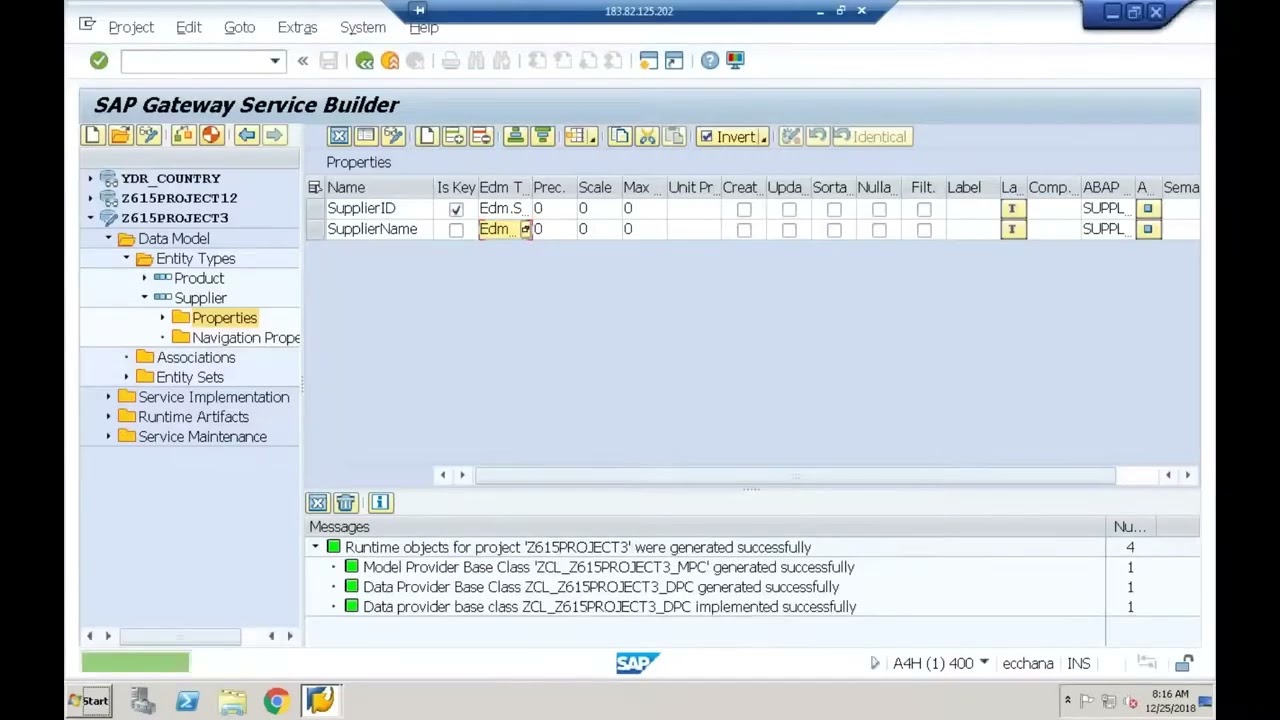Click the command input field

(195, 61)
